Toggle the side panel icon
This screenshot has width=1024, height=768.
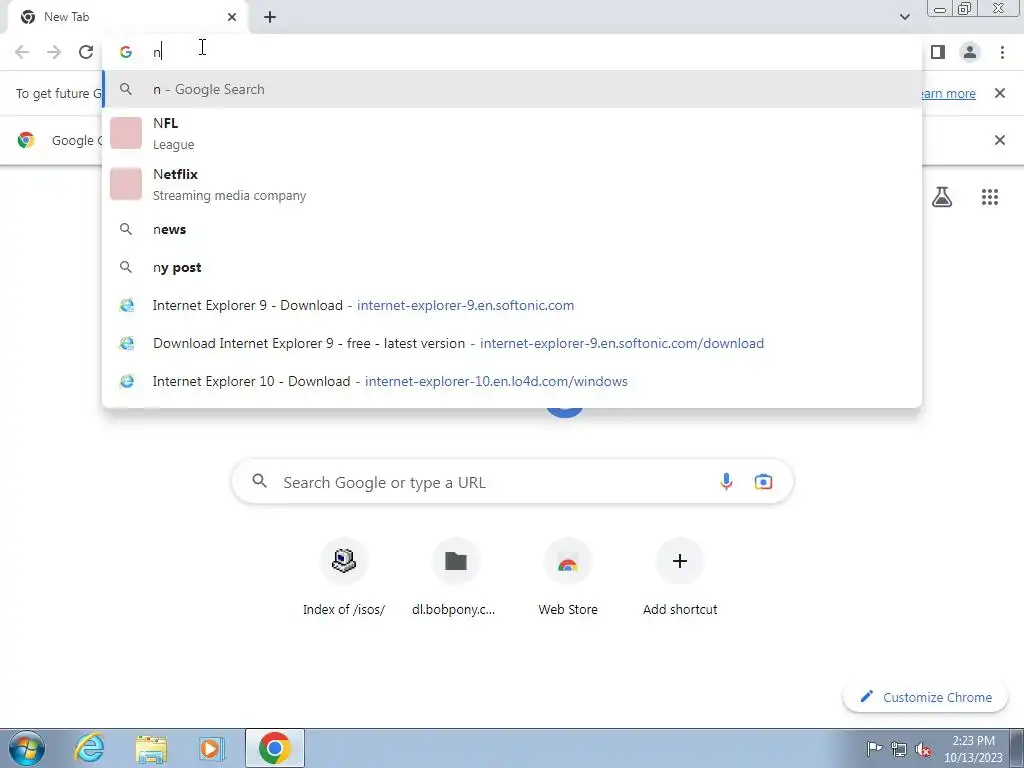pos(938,52)
